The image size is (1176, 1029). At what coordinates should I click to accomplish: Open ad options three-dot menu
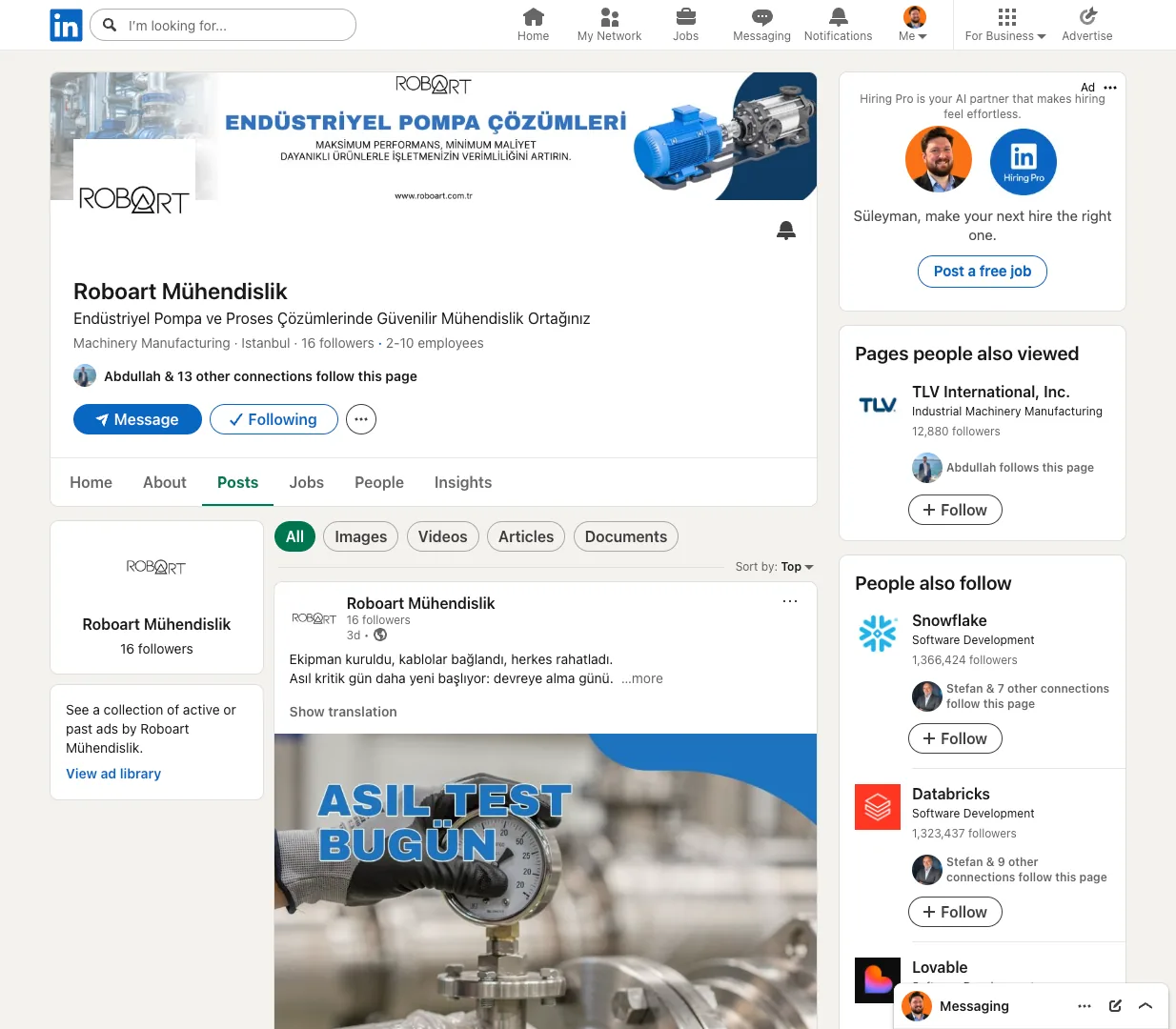click(1110, 88)
